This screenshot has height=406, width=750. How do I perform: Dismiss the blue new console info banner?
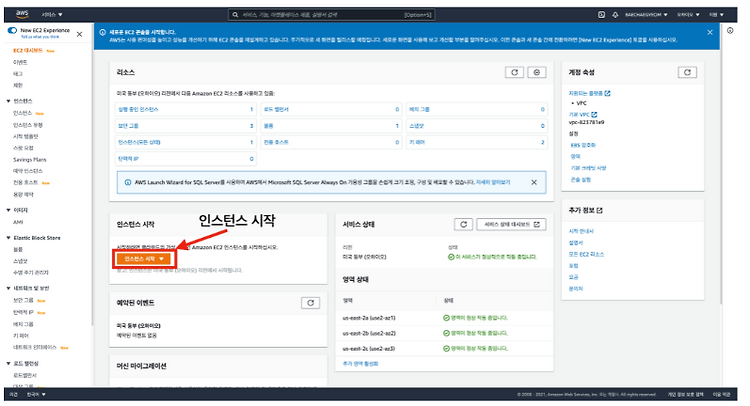pyautogui.click(x=710, y=32)
